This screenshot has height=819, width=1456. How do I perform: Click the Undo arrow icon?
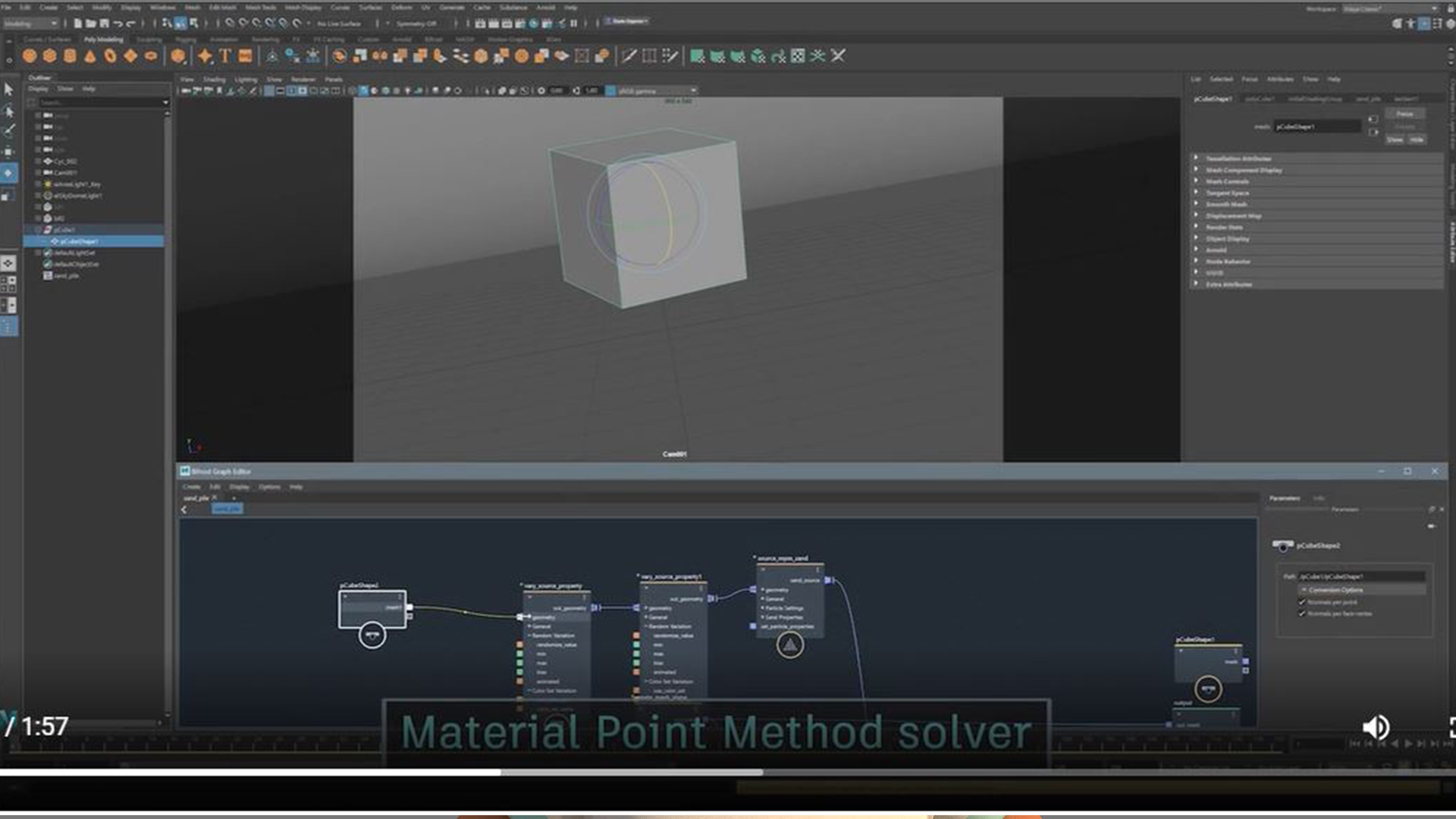118,24
